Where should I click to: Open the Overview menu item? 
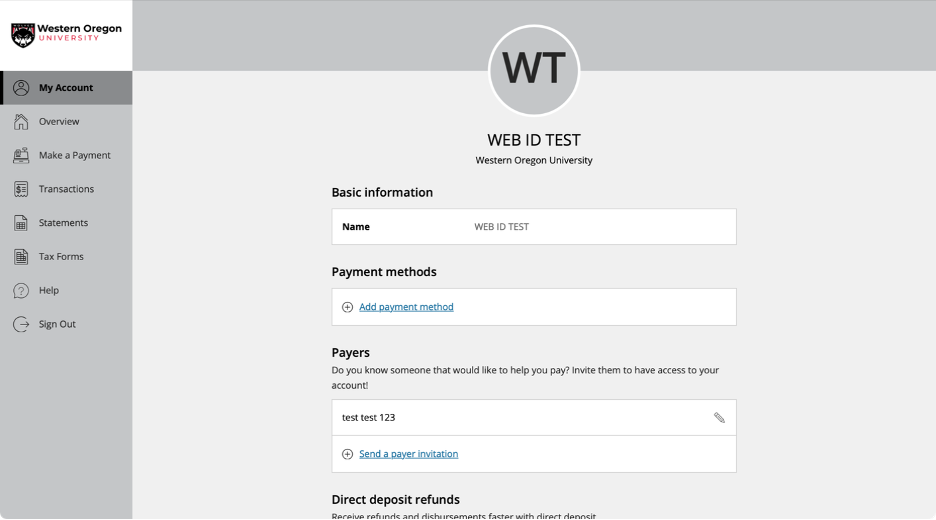click(x=59, y=122)
